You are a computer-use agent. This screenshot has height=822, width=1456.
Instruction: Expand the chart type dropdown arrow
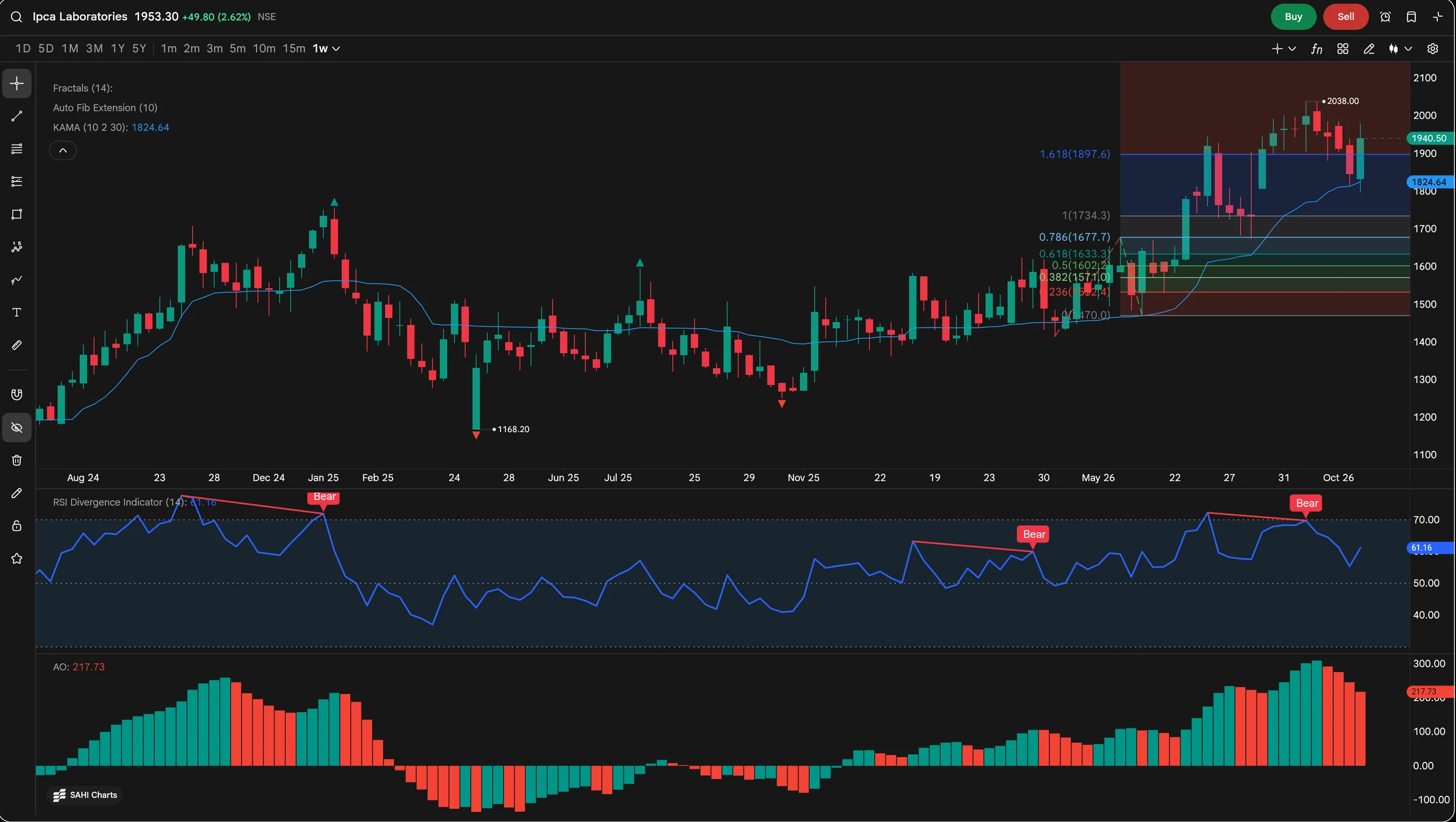pyautogui.click(x=1409, y=49)
